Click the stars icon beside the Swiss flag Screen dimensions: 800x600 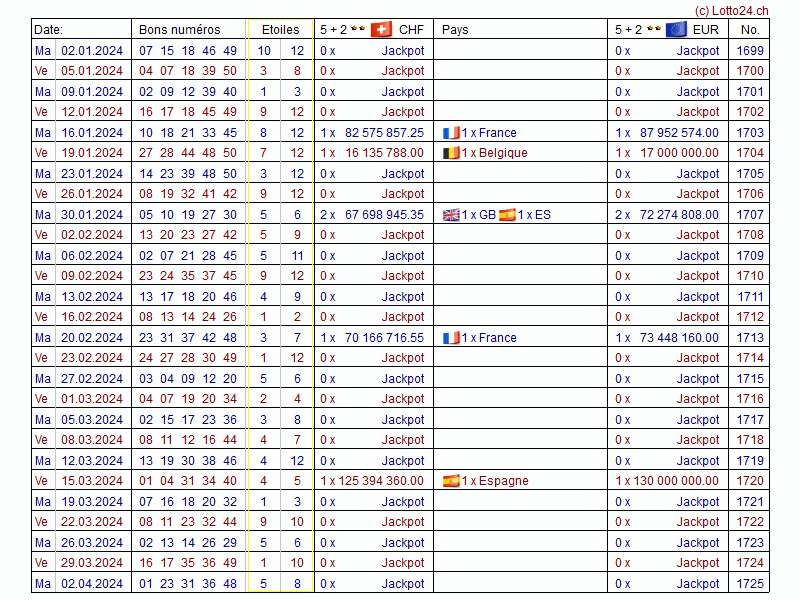pos(358,29)
